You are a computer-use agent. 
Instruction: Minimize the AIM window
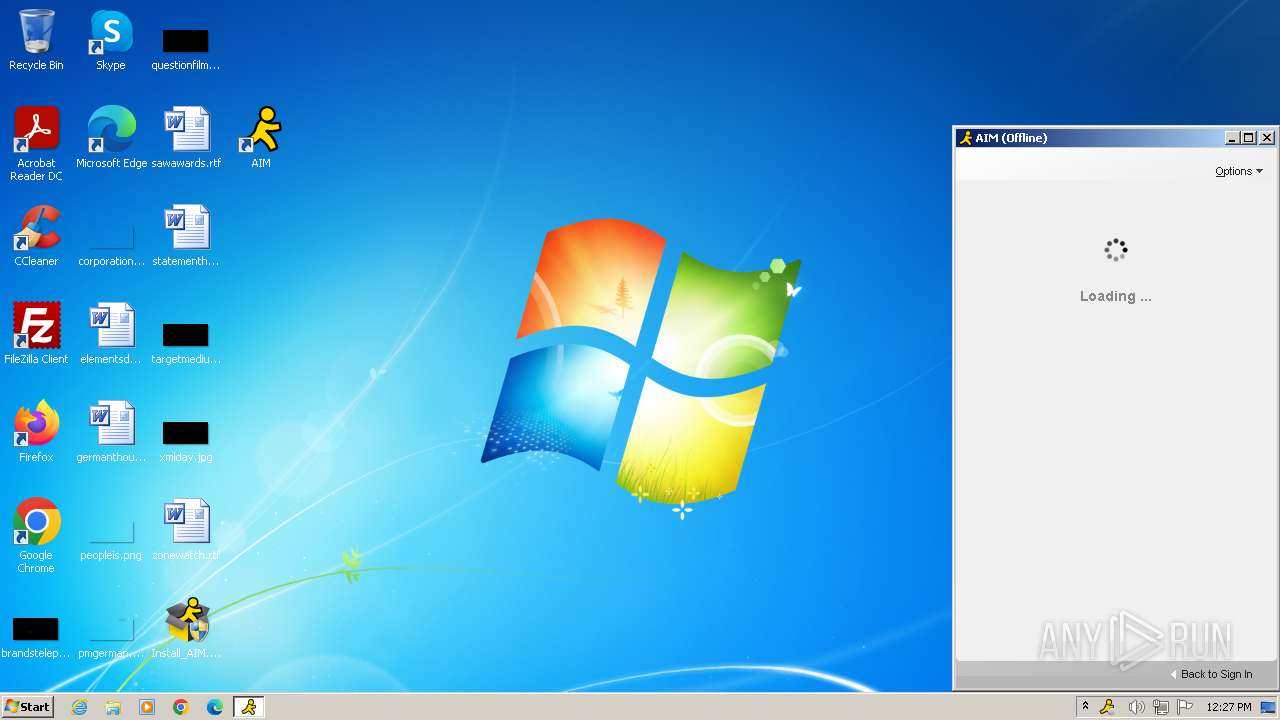coord(1233,138)
